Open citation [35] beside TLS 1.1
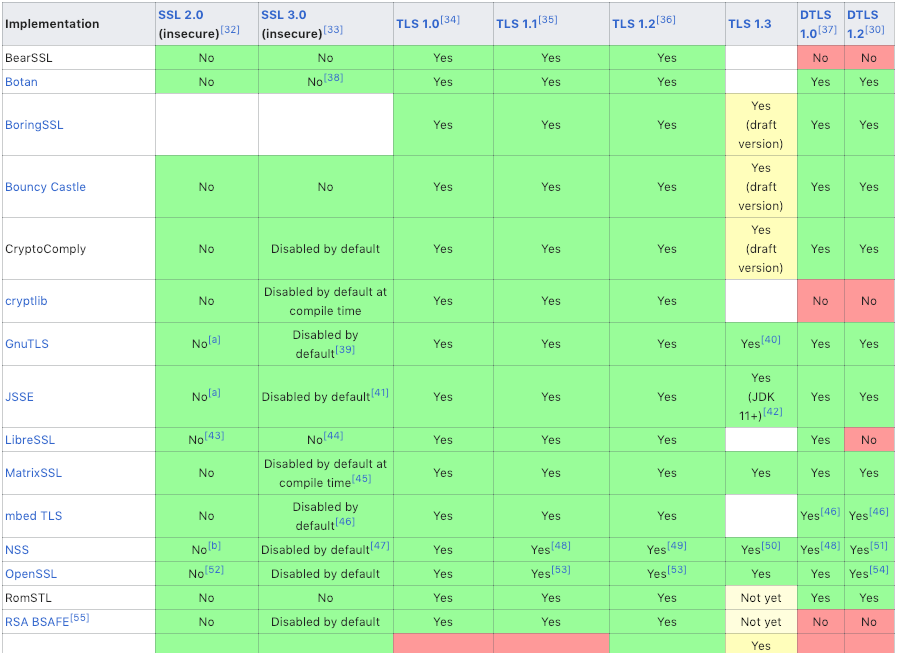 click(548, 19)
